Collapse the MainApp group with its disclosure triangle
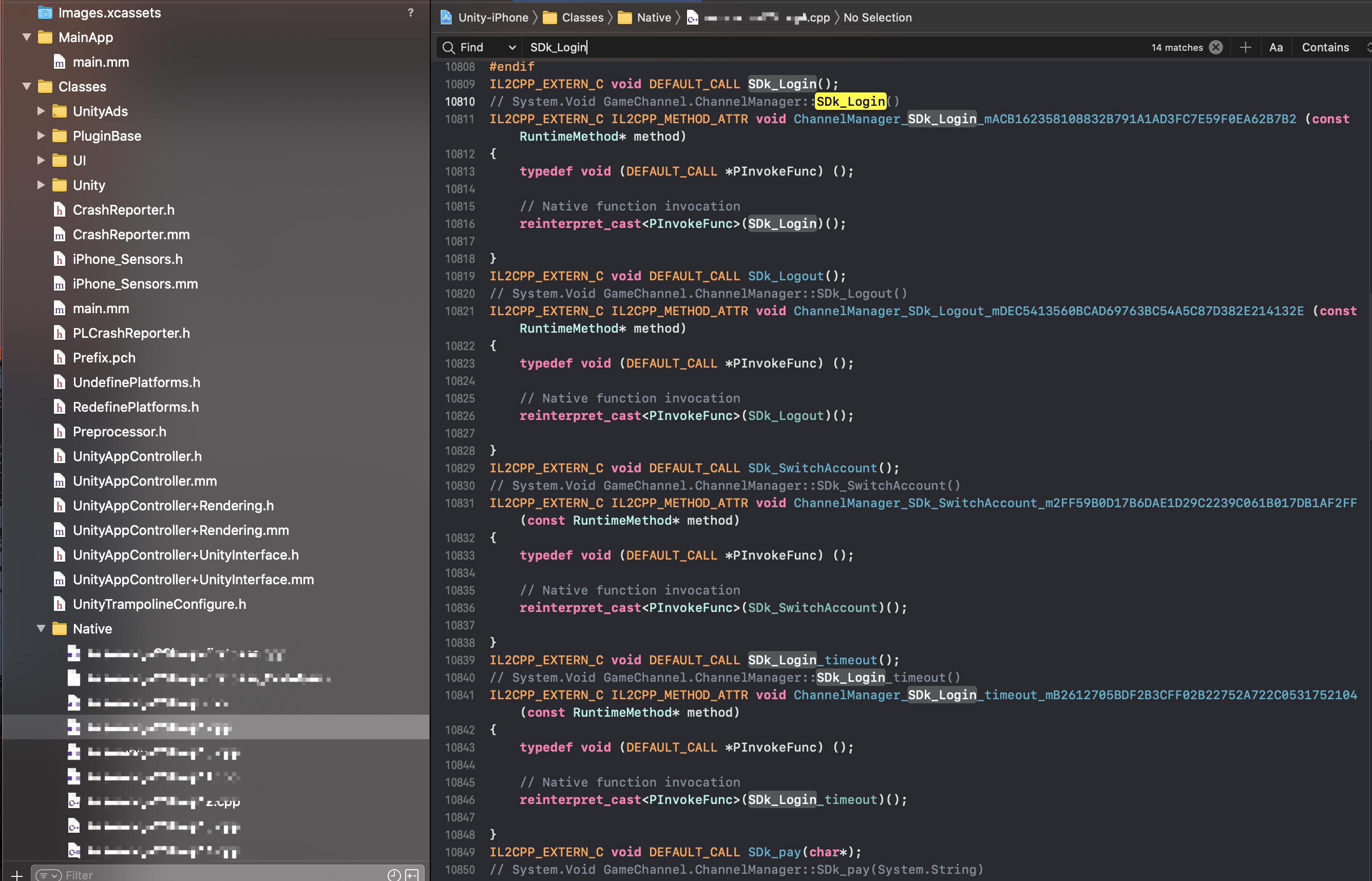The image size is (1372, 881). [26, 37]
